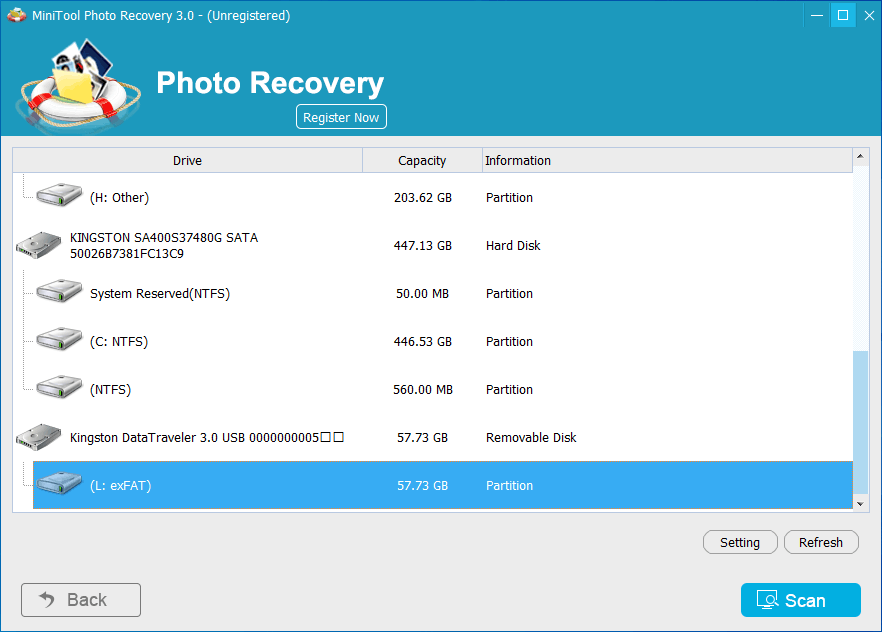This screenshot has height=632, width=882.
Task: Select the (H: Other) partition row
Action: pos(433,197)
